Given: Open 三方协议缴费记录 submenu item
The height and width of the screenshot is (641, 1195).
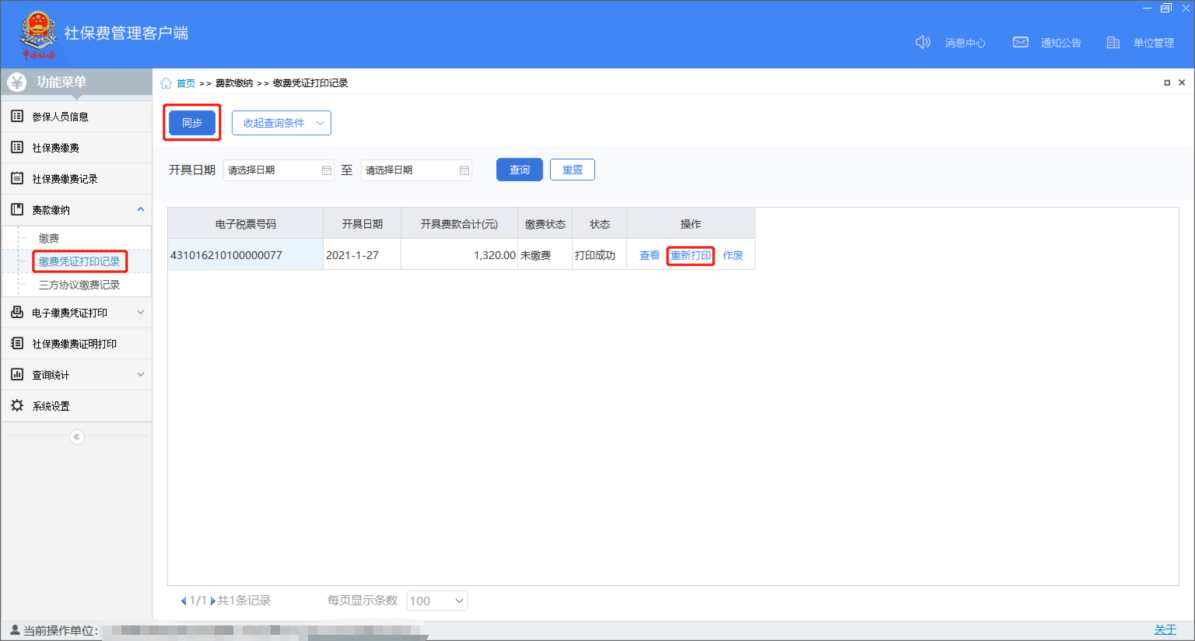Looking at the screenshot, I should (x=79, y=285).
